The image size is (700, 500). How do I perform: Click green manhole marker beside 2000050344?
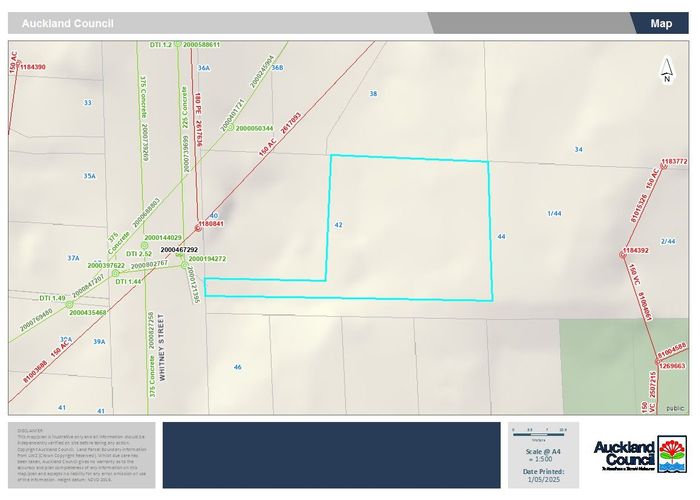pos(230,128)
